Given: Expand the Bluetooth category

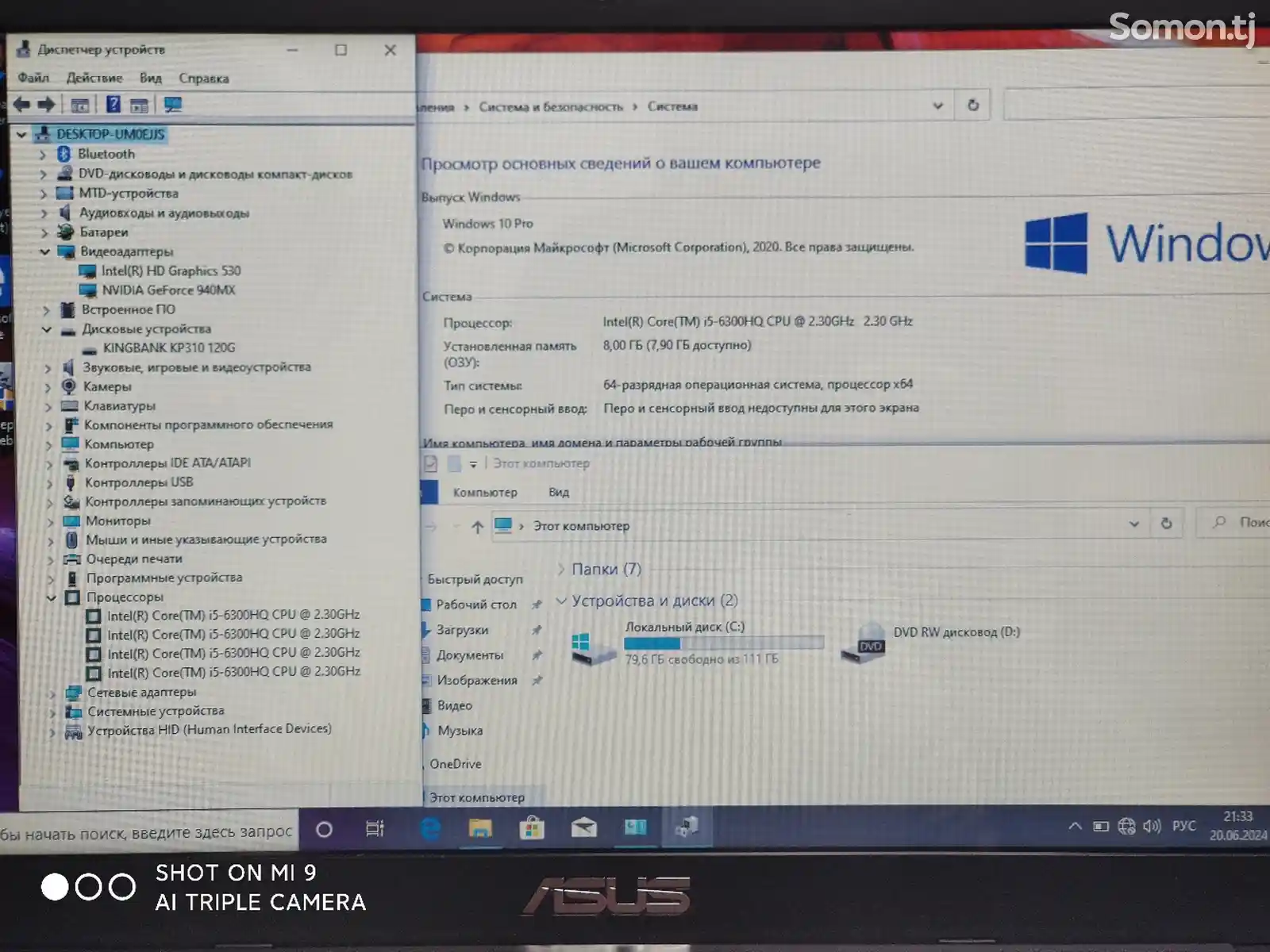Looking at the screenshot, I should [x=43, y=154].
